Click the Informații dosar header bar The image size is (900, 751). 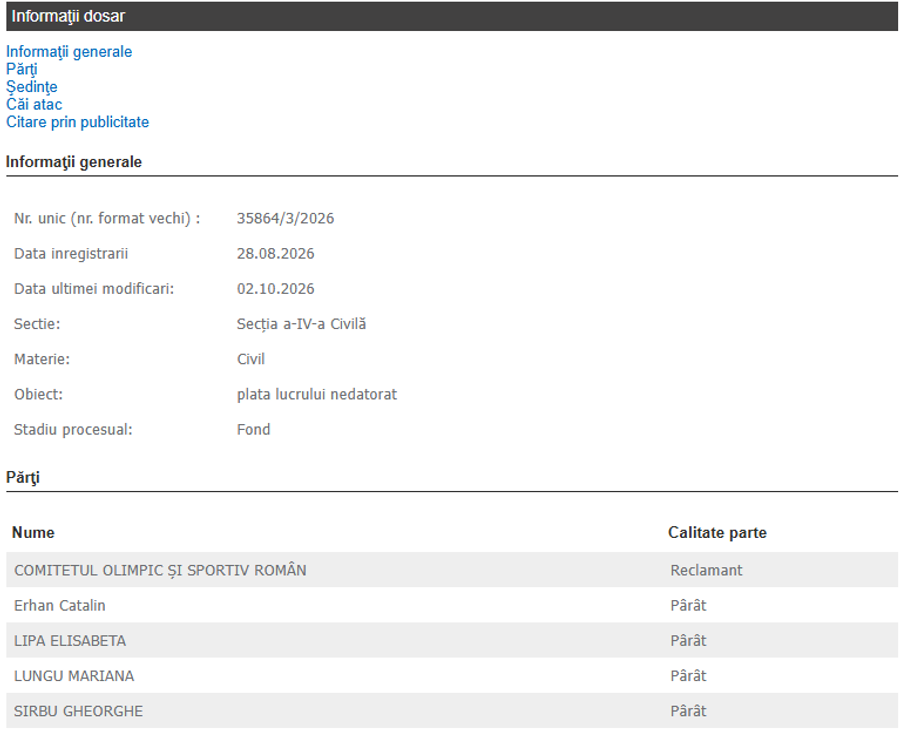pyautogui.click(x=452, y=16)
